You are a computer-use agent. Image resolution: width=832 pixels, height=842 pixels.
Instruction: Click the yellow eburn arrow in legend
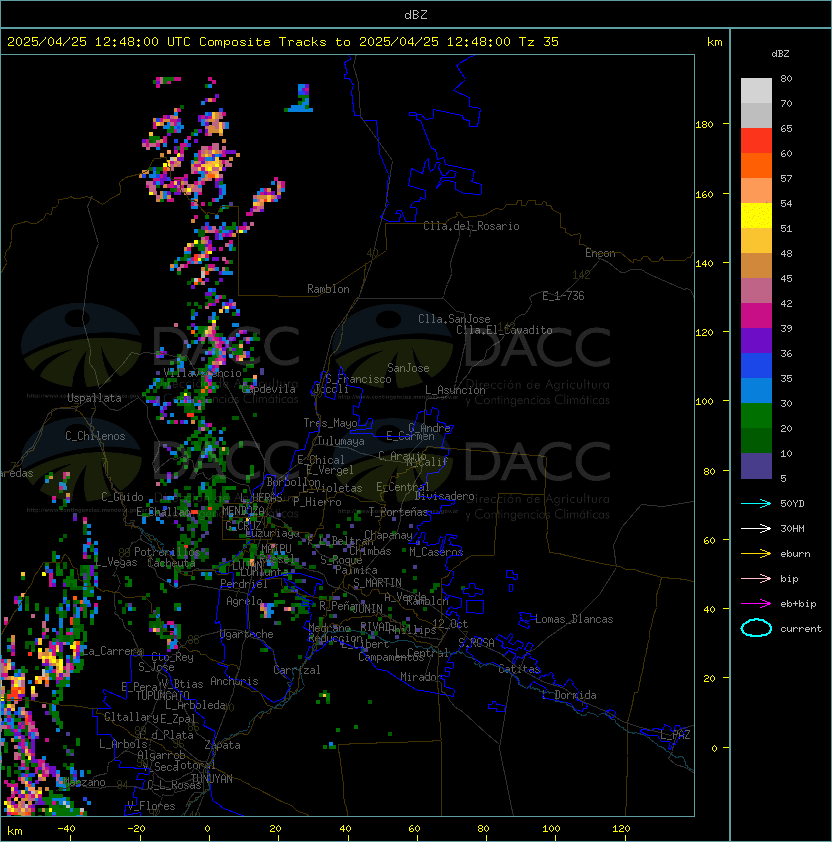[756, 553]
